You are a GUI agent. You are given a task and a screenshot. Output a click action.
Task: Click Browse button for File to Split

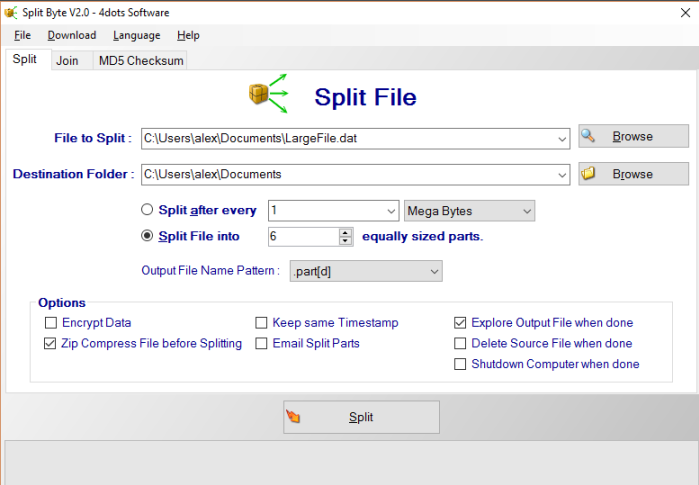pos(633,136)
